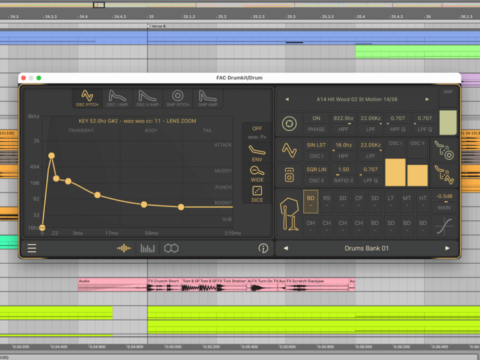Select the BD drum pad
The image size is (480, 360).
coord(311,201)
